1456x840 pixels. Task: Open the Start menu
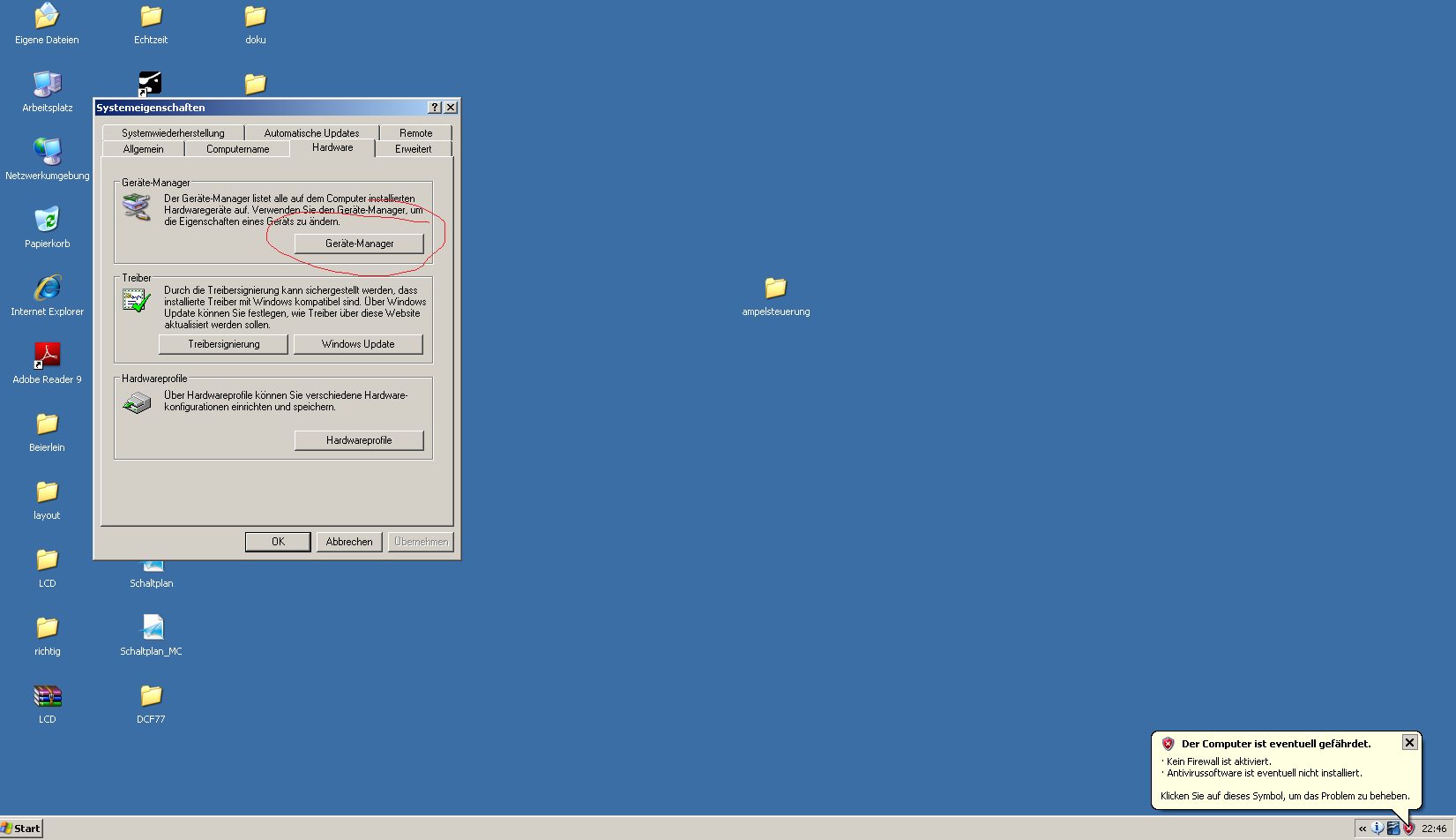[x=21, y=829]
